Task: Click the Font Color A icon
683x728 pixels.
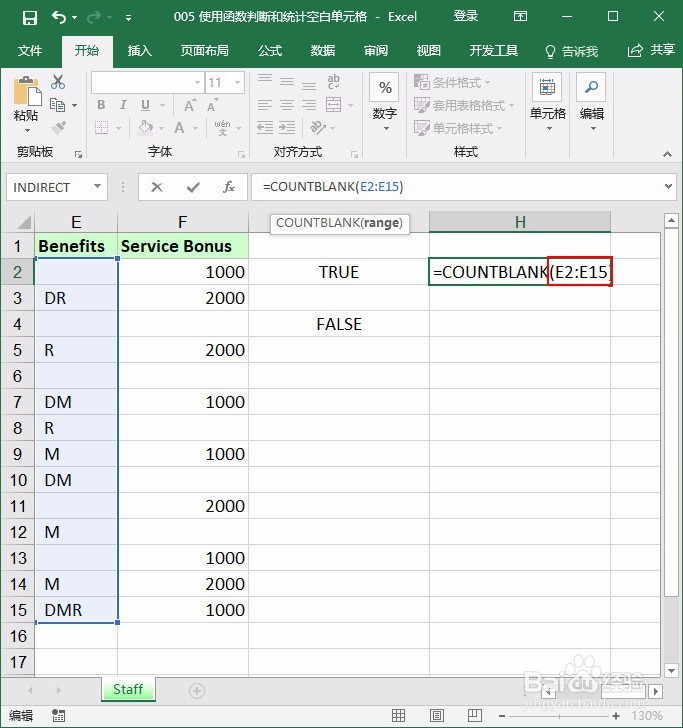Action: pyautogui.click(x=179, y=127)
